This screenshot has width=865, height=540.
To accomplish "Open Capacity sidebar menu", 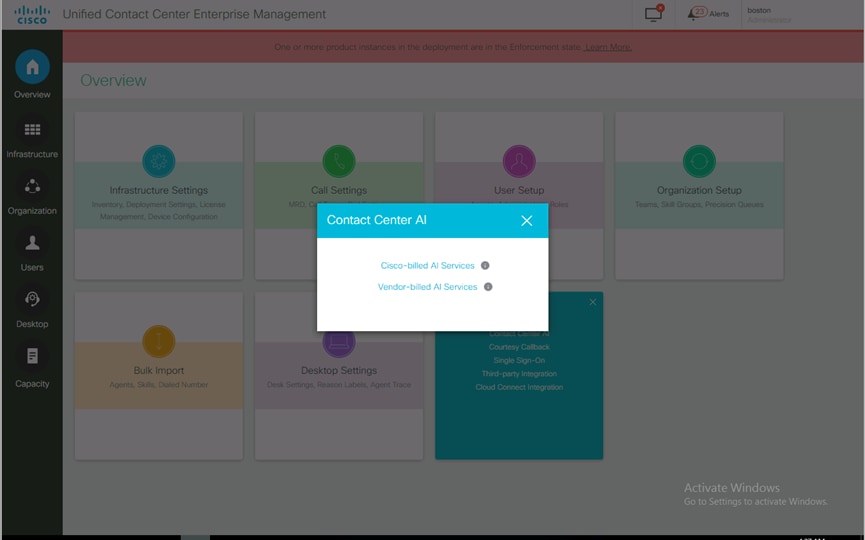I will click(x=32, y=367).
